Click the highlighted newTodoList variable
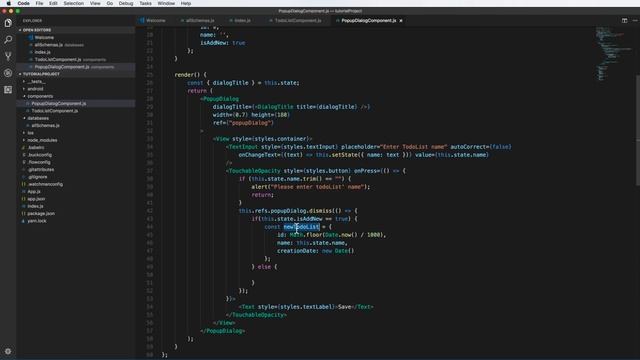640x360 pixels. click(x=302, y=227)
